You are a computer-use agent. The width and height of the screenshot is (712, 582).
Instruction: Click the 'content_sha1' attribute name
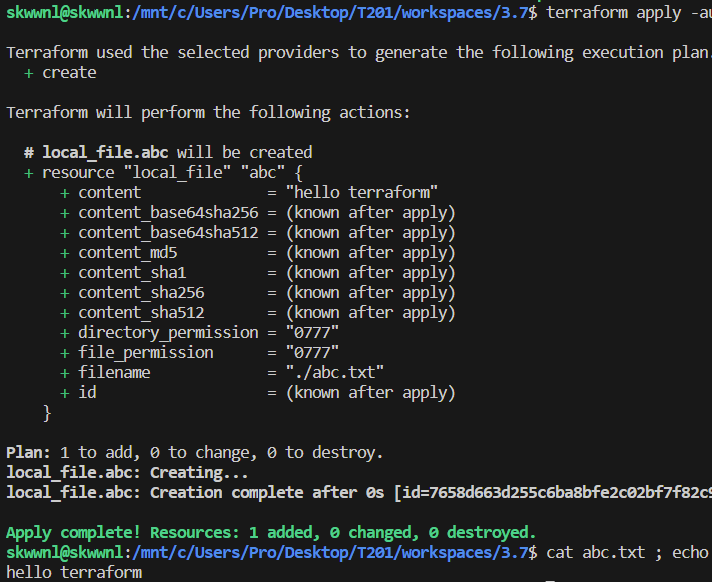point(132,272)
